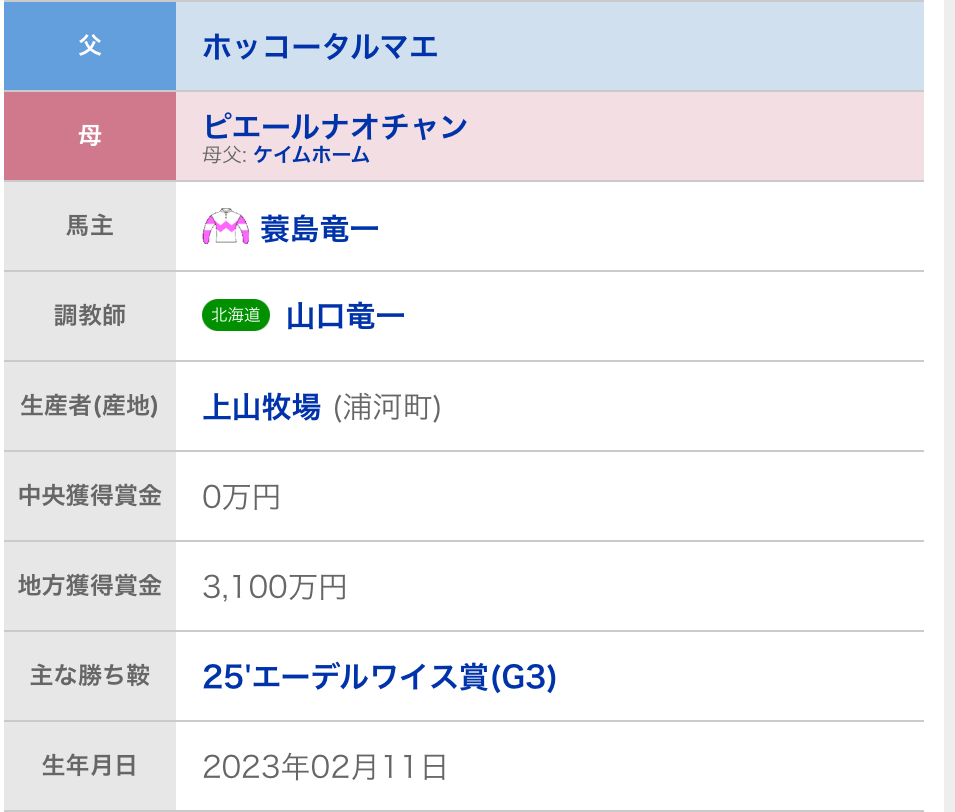Click the green 北海道 badge
The width and height of the screenshot is (955, 812).
pos(236,316)
